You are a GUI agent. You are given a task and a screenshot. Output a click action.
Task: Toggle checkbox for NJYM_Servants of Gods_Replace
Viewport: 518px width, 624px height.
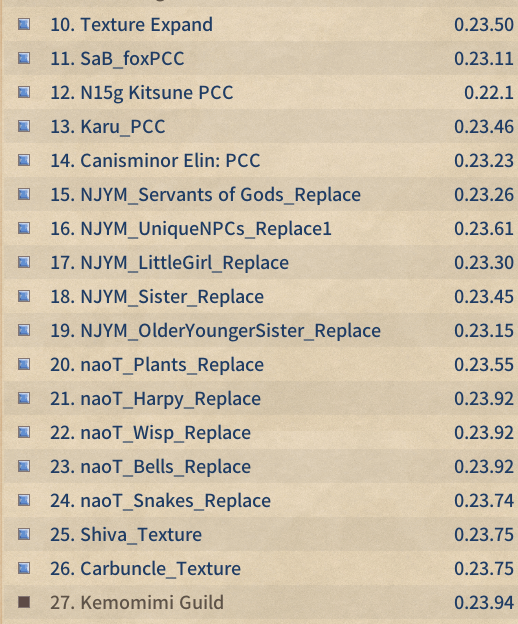[x=24, y=195]
